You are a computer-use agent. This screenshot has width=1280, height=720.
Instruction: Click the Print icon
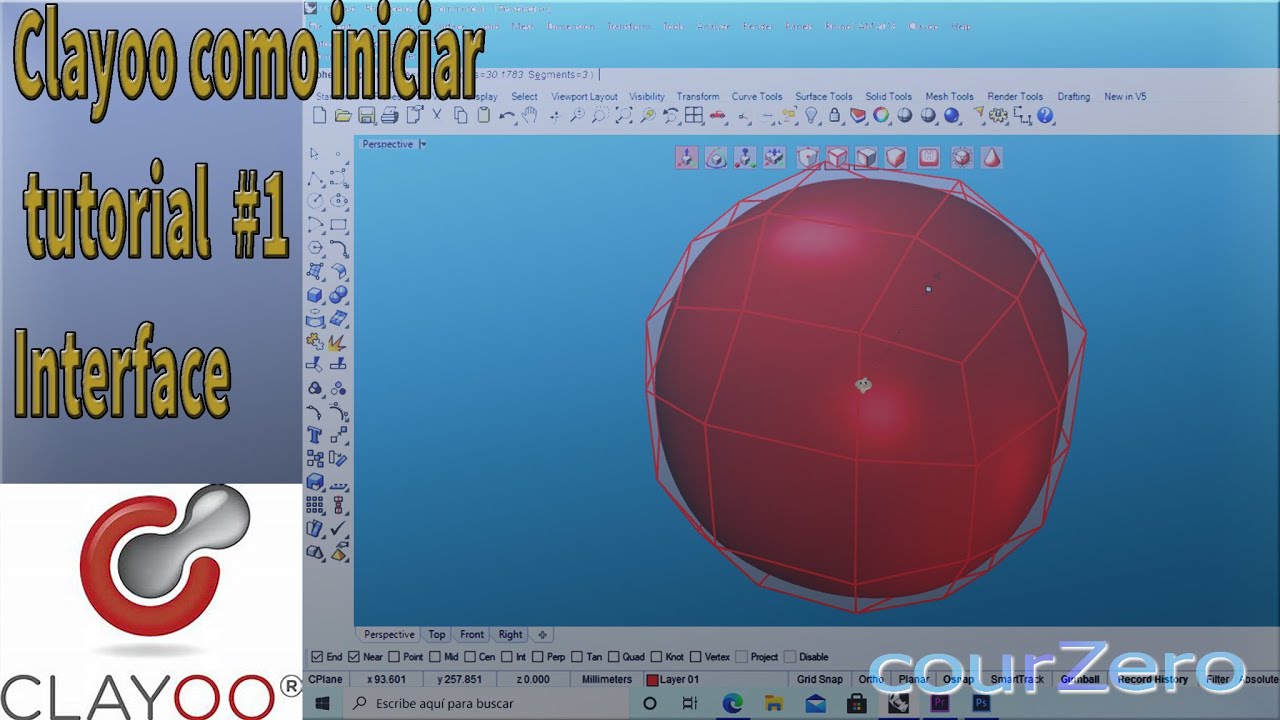click(x=390, y=115)
